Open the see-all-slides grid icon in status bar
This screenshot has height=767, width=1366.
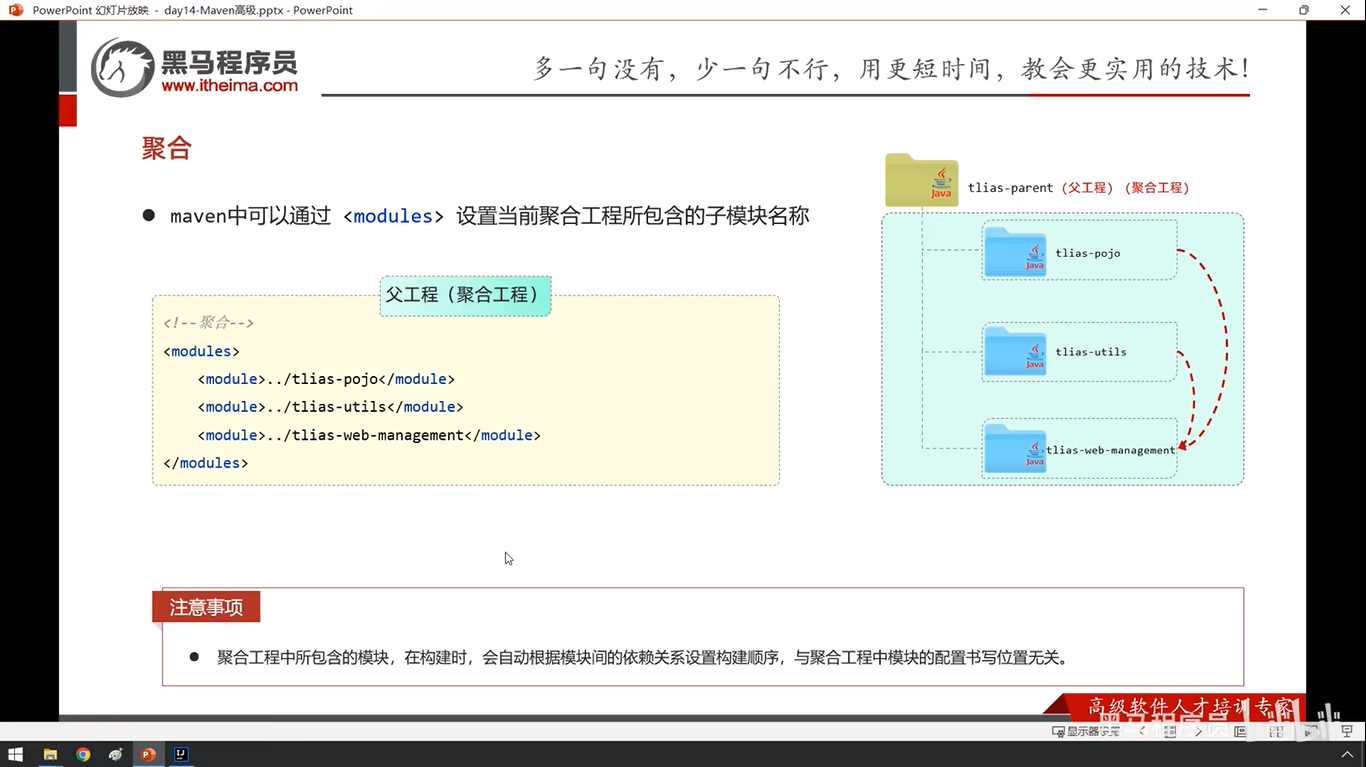(1171, 732)
